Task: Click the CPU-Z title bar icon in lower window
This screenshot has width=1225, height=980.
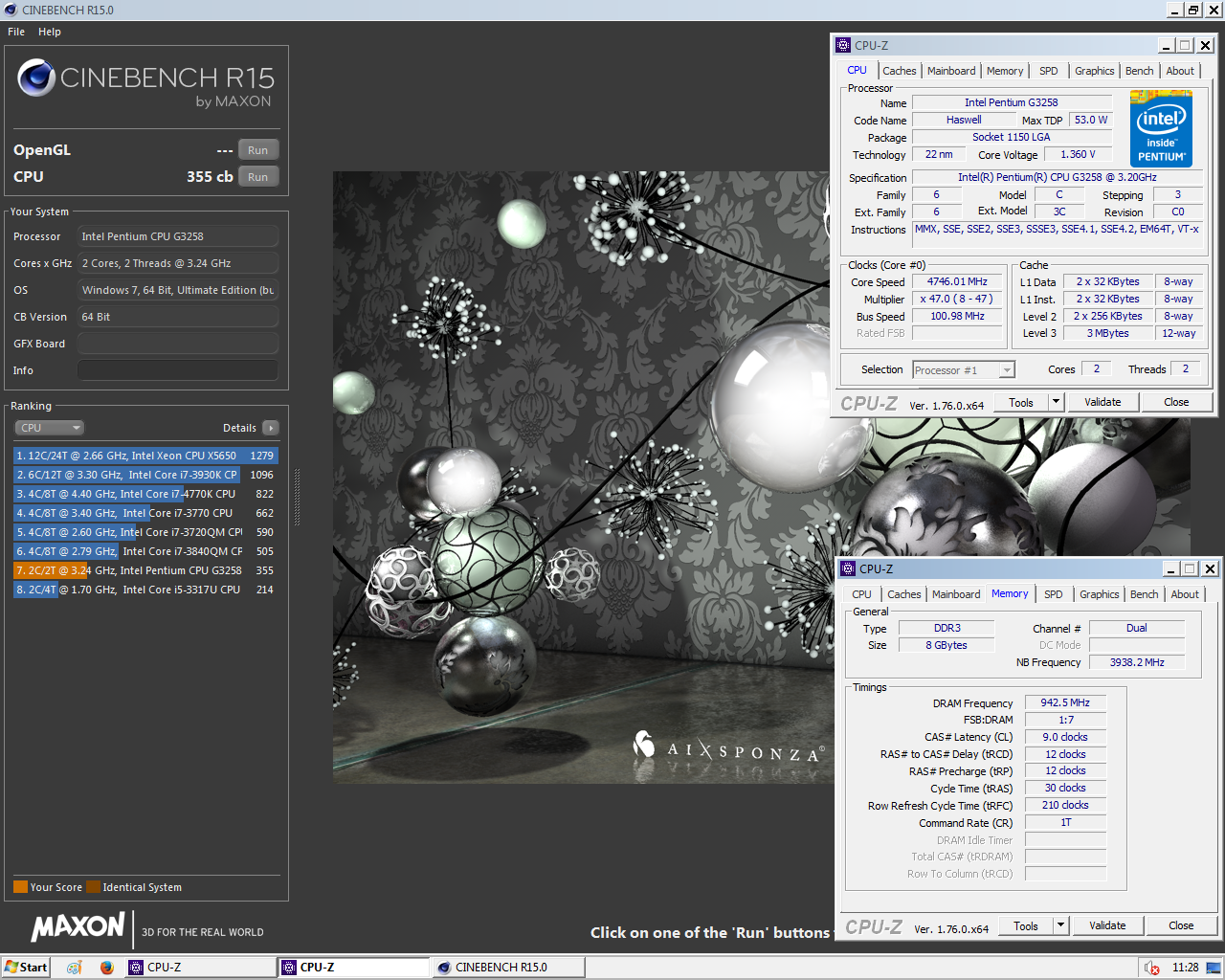Action: coord(848,568)
